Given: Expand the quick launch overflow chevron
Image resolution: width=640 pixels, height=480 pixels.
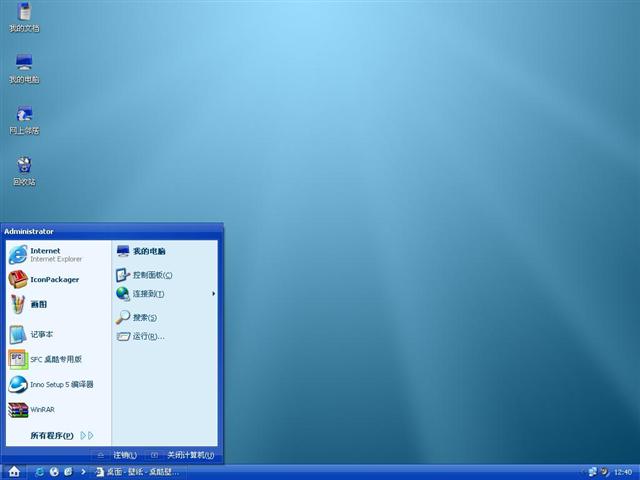Looking at the screenshot, I should pos(83,472).
